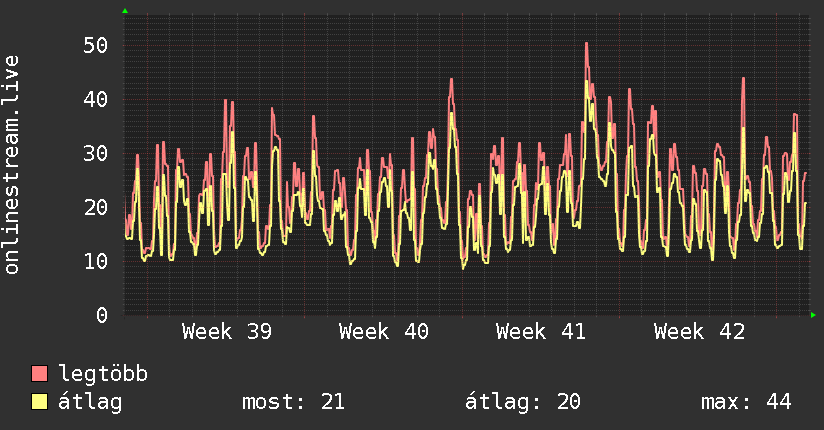The width and height of the screenshot is (824, 430).
Task: Click the pink legtöbb legend swatch
Action: [x=39, y=373]
